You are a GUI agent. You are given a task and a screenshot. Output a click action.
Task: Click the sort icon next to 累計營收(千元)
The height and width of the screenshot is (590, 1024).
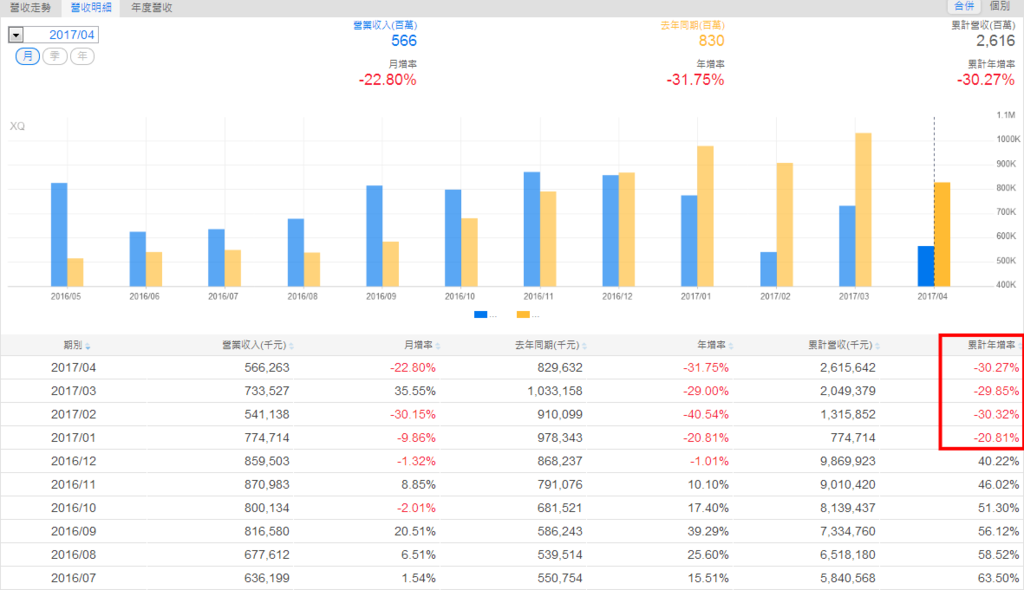click(878, 346)
